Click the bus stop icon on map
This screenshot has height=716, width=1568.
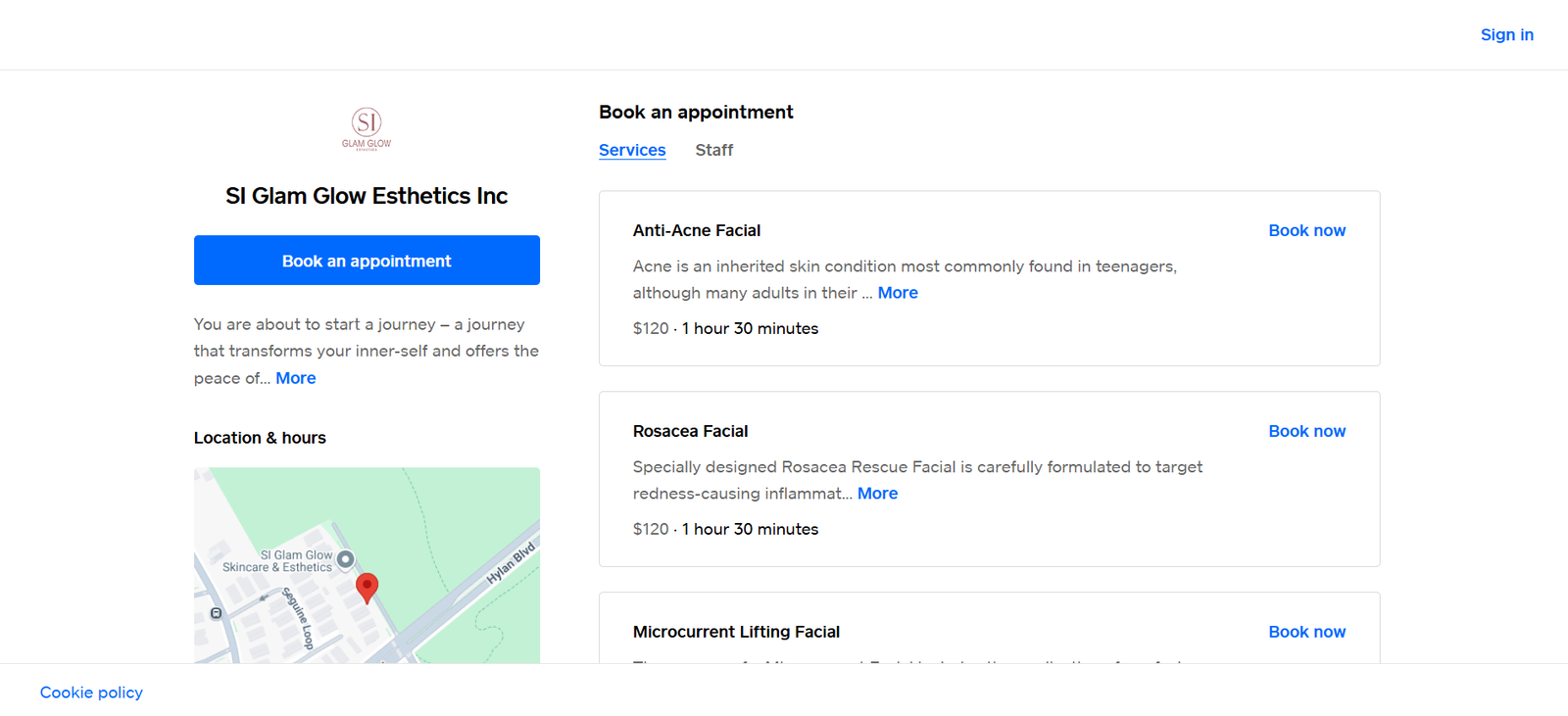217,613
